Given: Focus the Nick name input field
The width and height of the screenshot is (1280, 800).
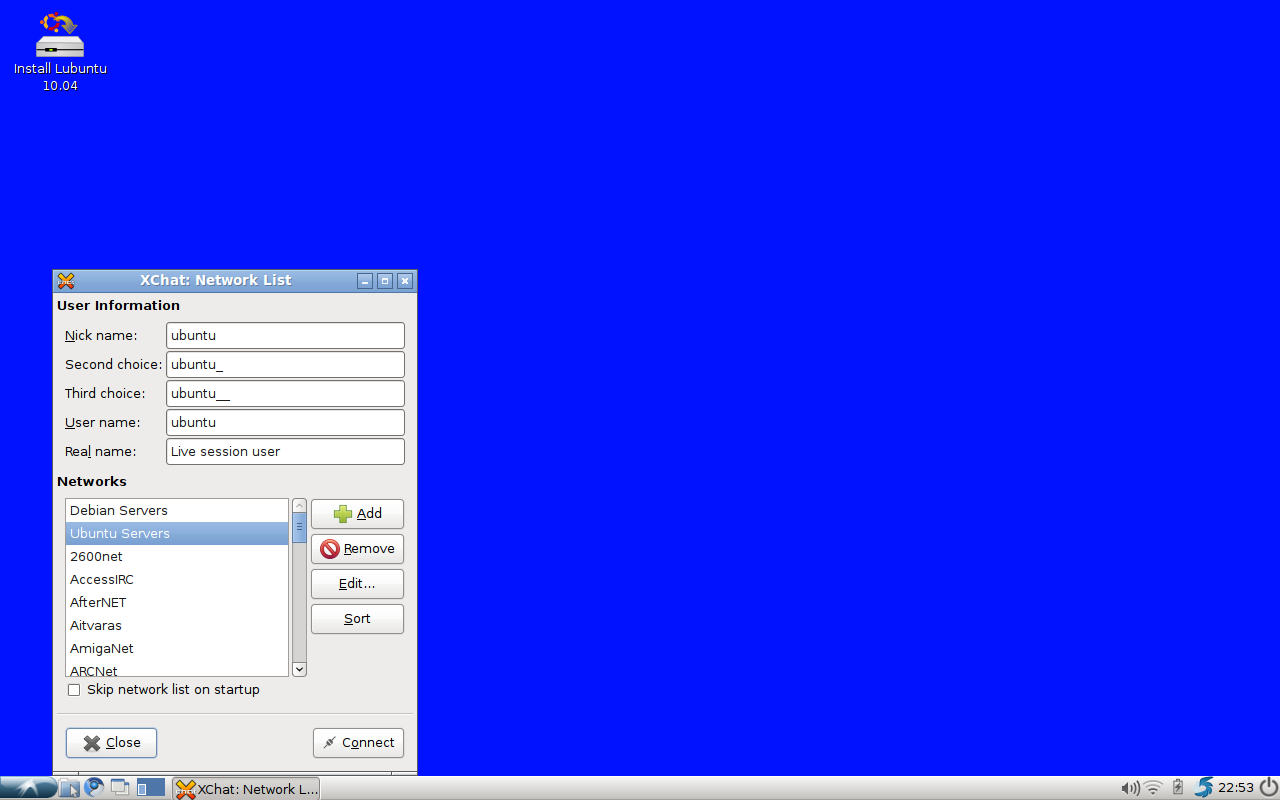Looking at the screenshot, I should [x=285, y=336].
